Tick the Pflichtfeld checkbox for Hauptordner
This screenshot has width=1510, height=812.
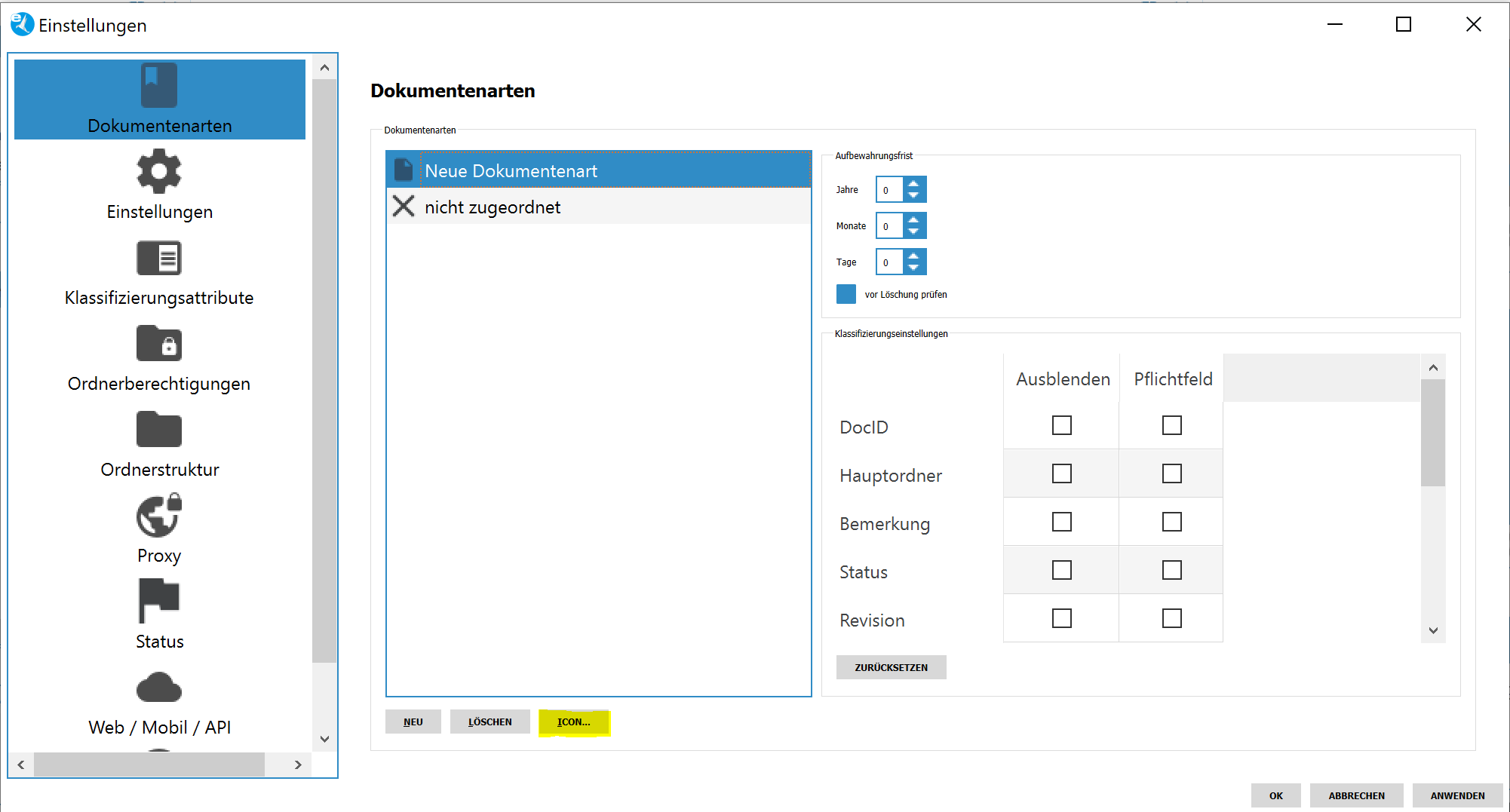point(1171,474)
